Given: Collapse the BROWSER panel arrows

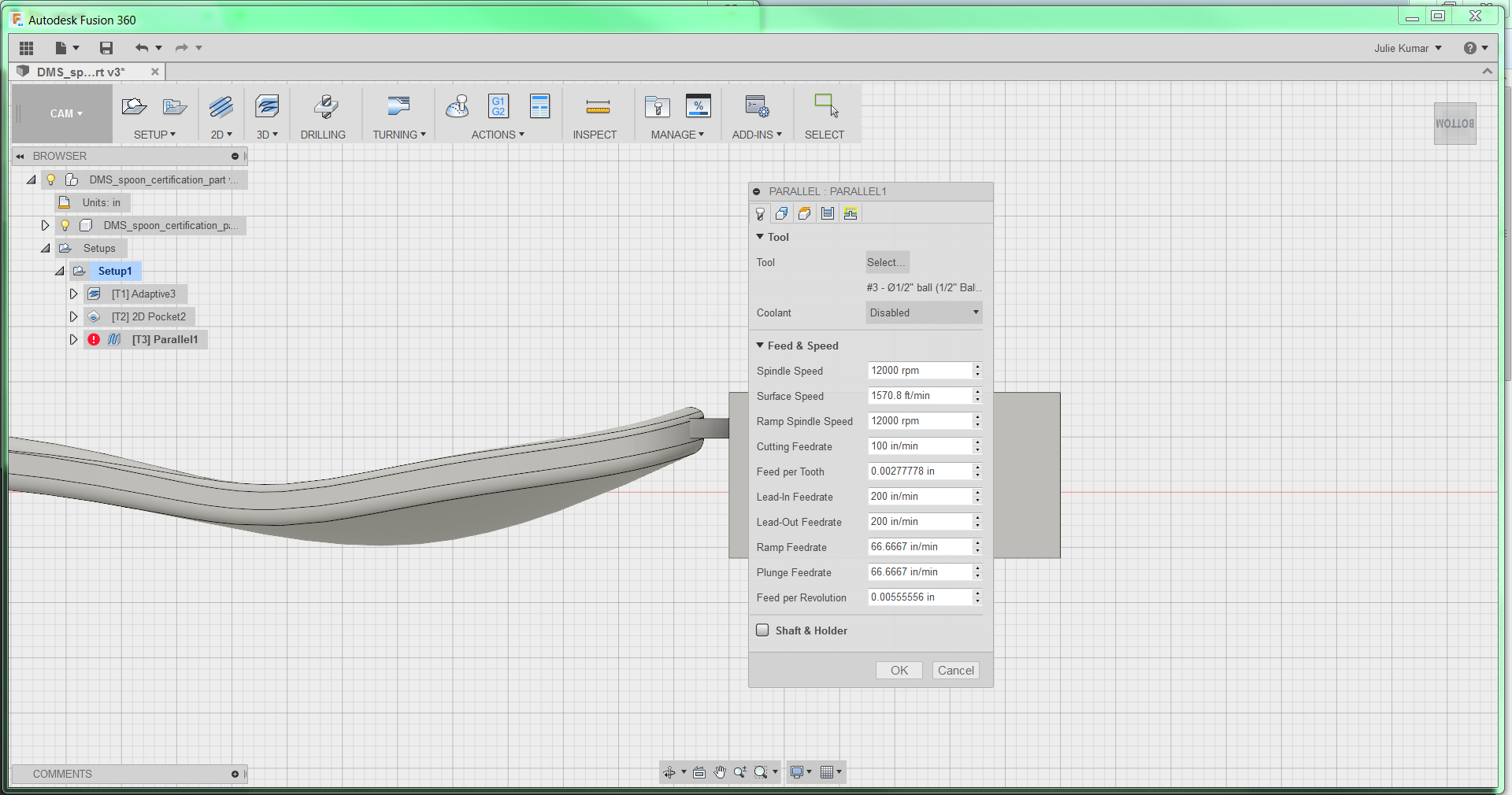Looking at the screenshot, I should [x=20, y=156].
